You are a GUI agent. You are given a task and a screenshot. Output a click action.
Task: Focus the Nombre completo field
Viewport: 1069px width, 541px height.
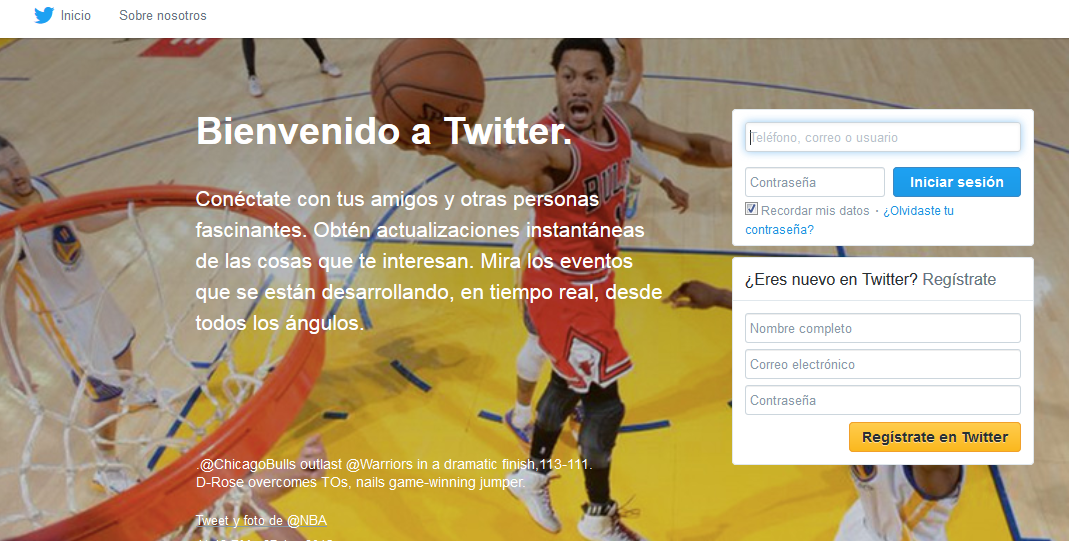click(882, 328)
